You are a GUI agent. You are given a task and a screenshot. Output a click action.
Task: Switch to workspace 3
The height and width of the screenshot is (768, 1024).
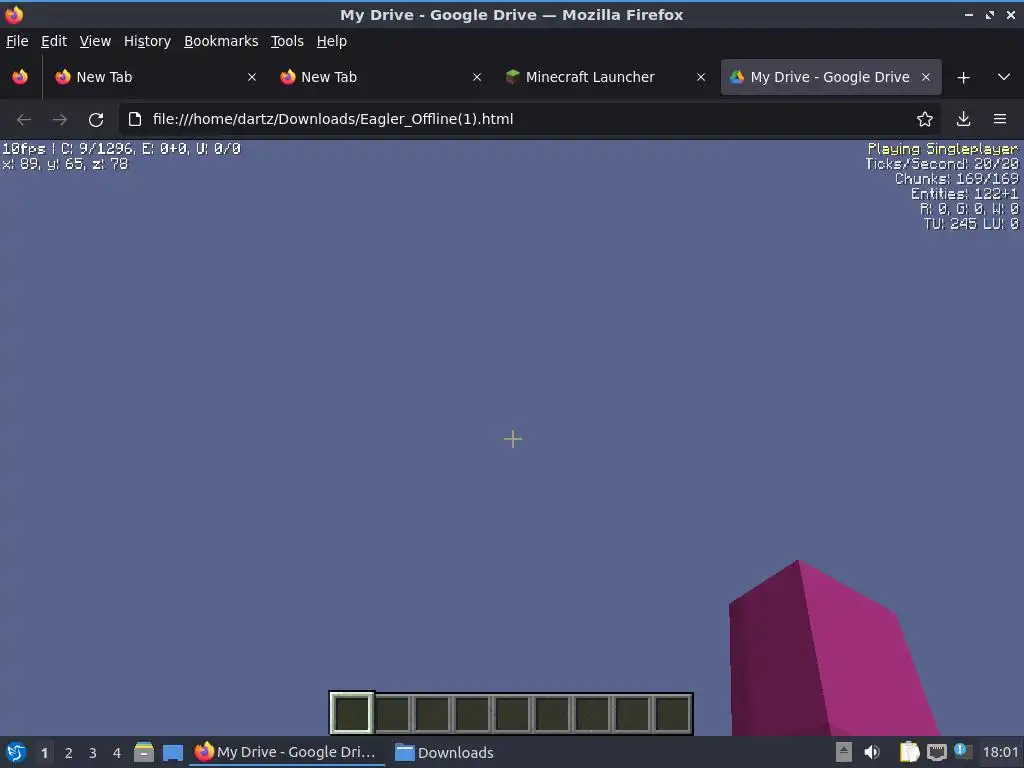[x=93, y=753]
